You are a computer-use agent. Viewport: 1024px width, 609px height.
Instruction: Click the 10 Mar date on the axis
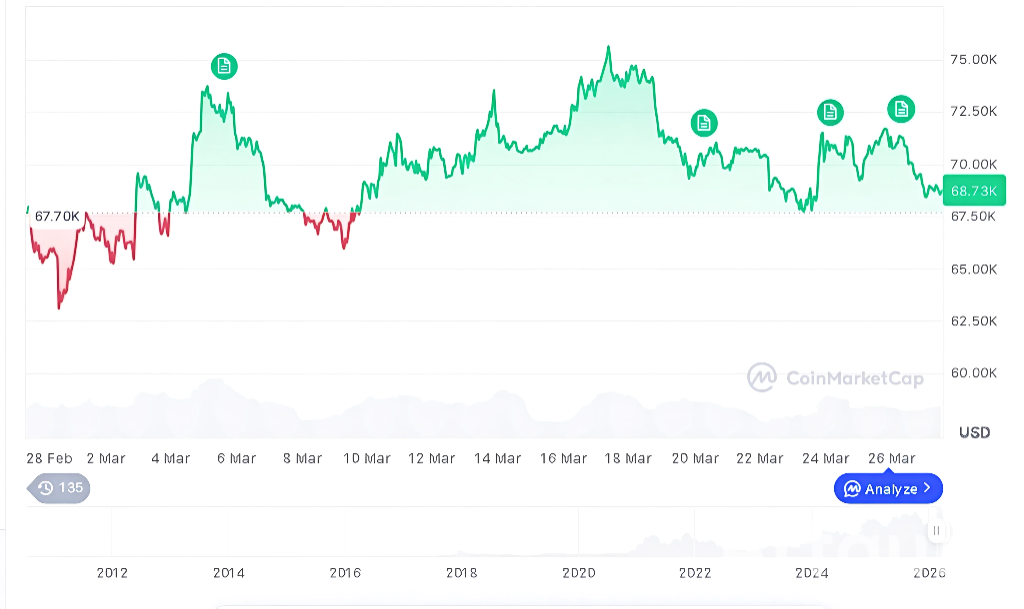point(367,458)
